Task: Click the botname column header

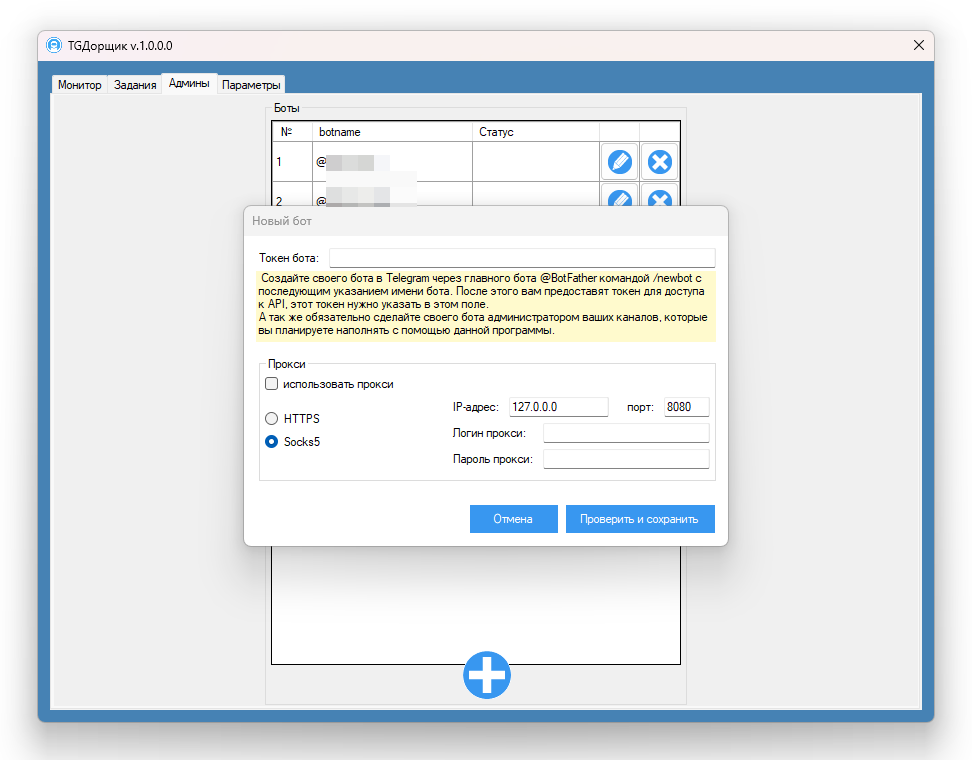Action: (392, 132)
